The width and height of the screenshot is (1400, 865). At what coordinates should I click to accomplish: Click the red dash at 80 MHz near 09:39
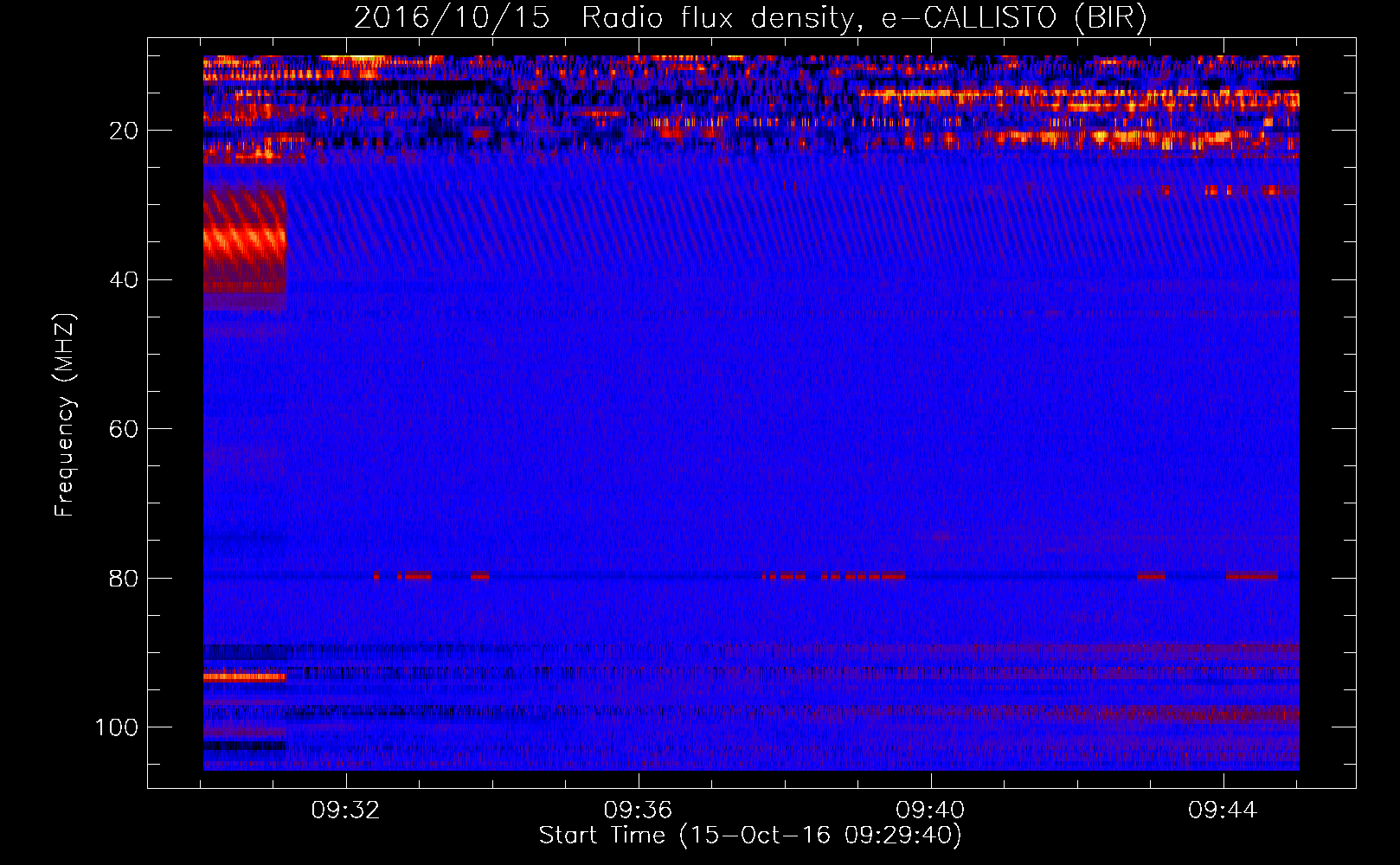point(863,575)
